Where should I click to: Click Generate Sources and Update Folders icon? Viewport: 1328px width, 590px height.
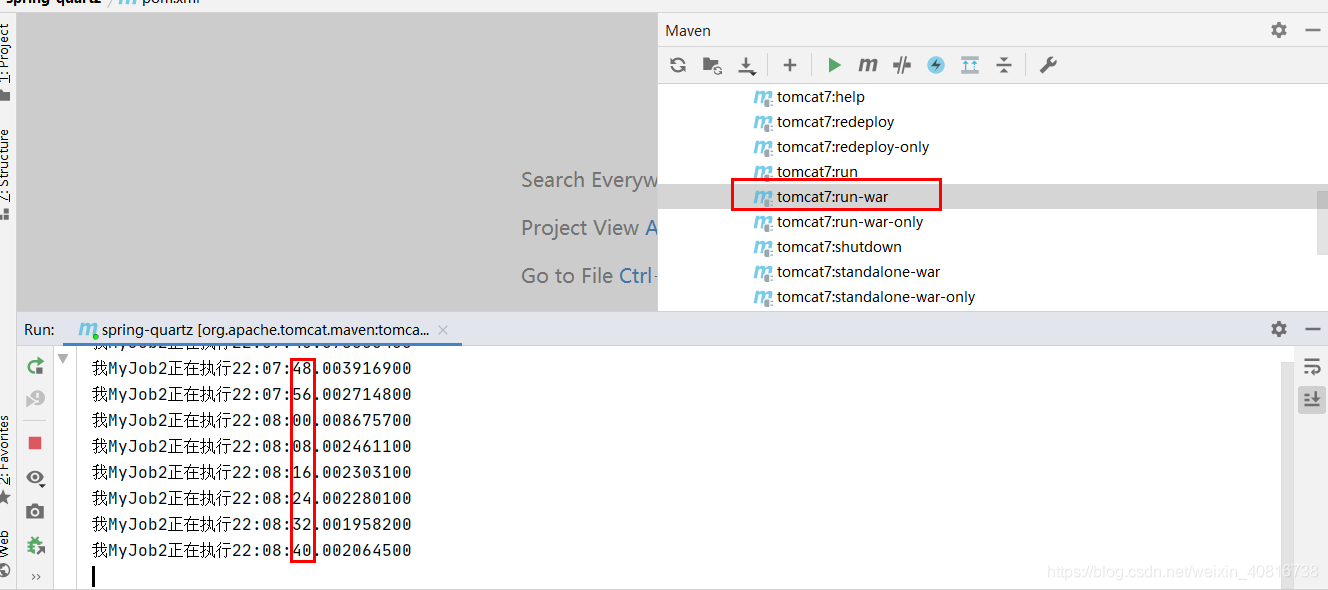[712, 65]
